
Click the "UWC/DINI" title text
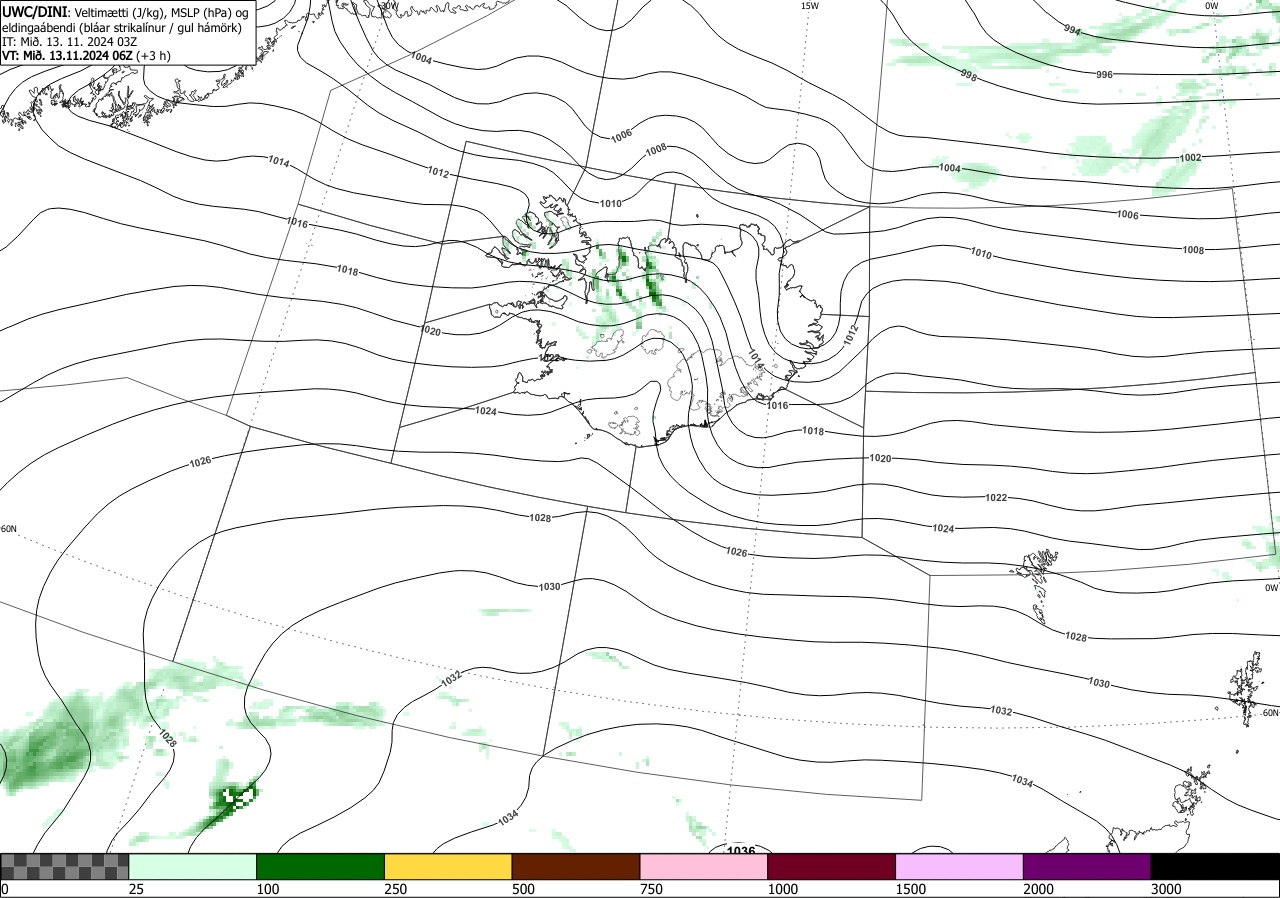35,11
